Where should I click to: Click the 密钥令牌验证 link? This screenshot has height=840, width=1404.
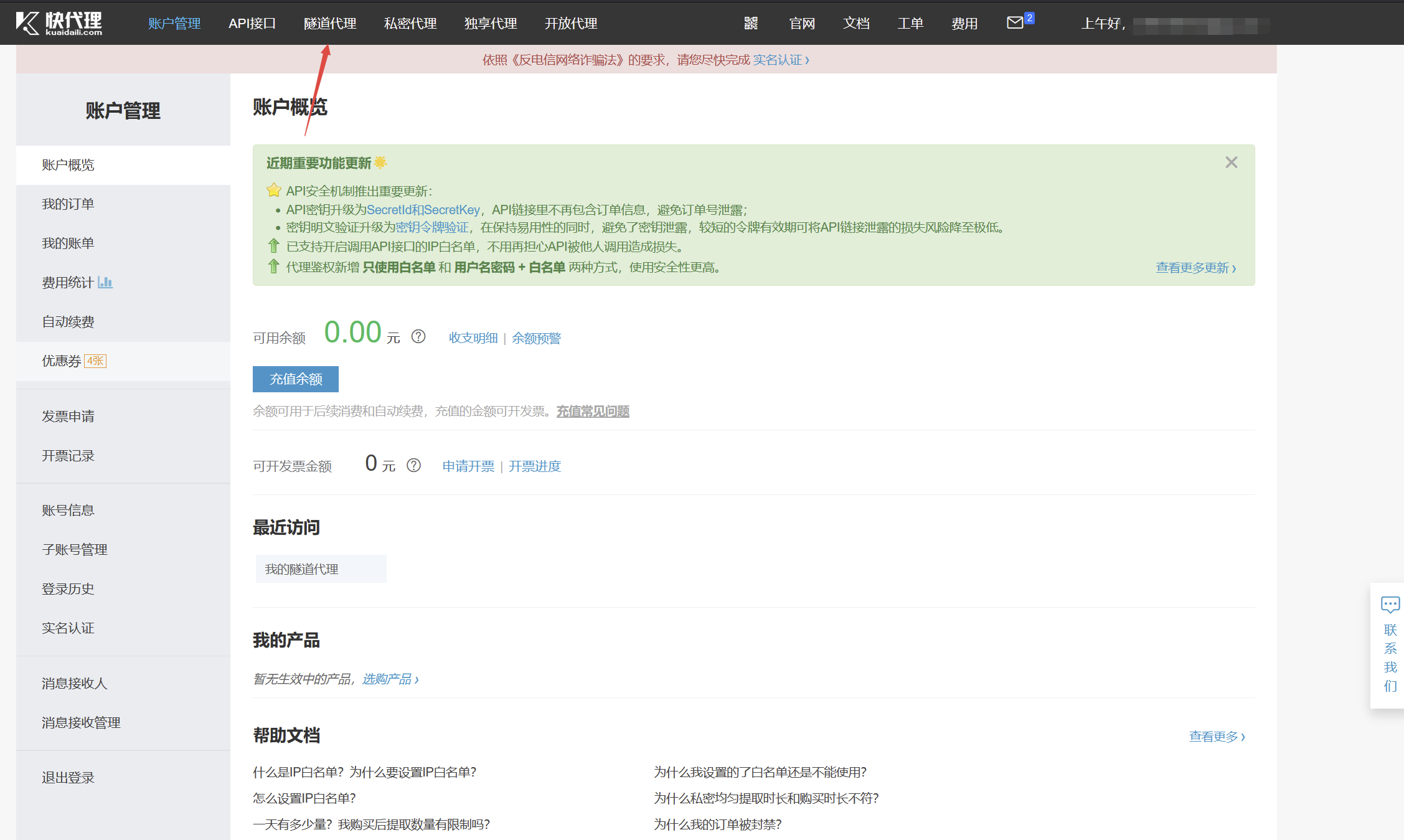[432, 227]
